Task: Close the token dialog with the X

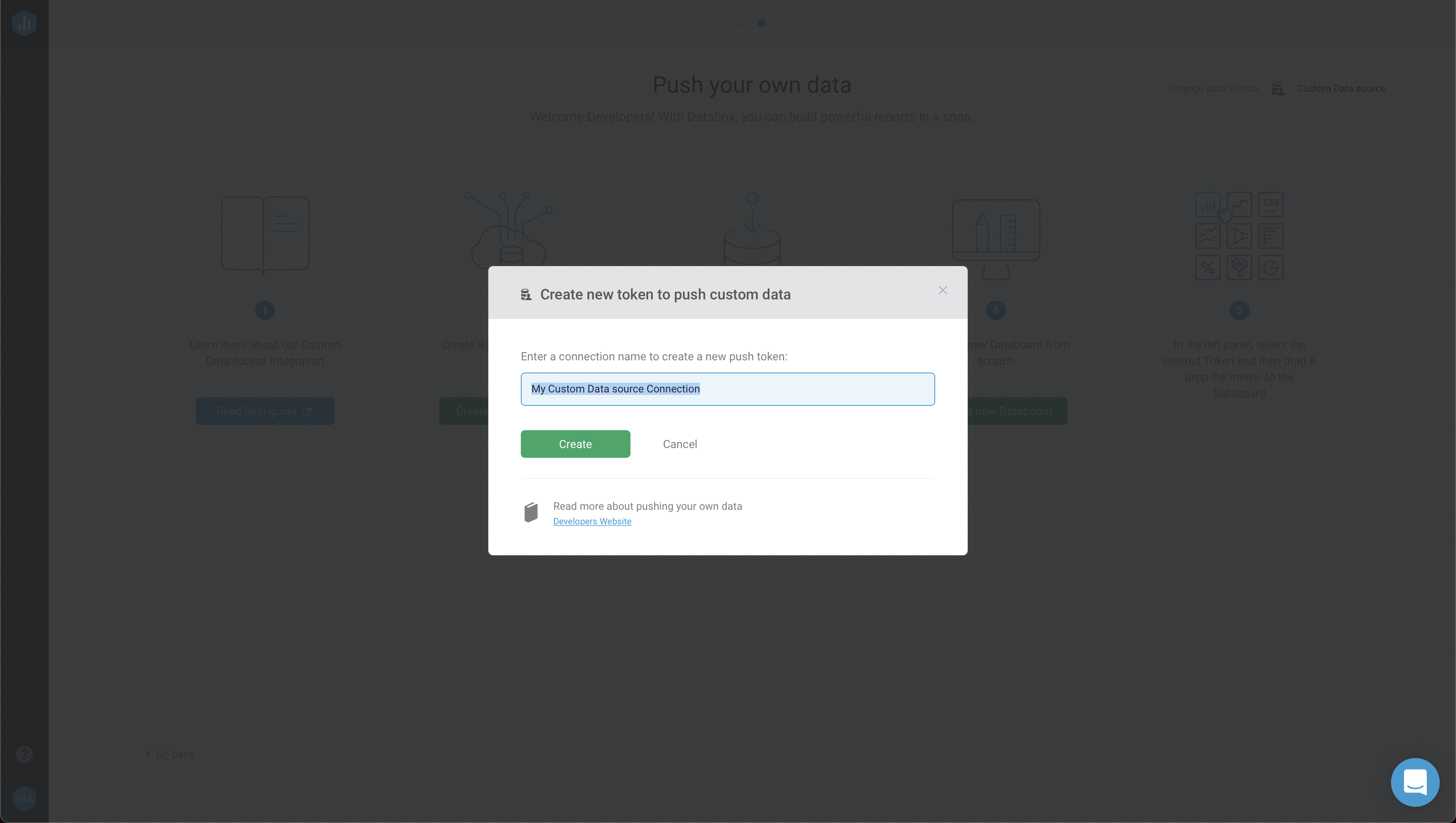Action: [942, 290]
